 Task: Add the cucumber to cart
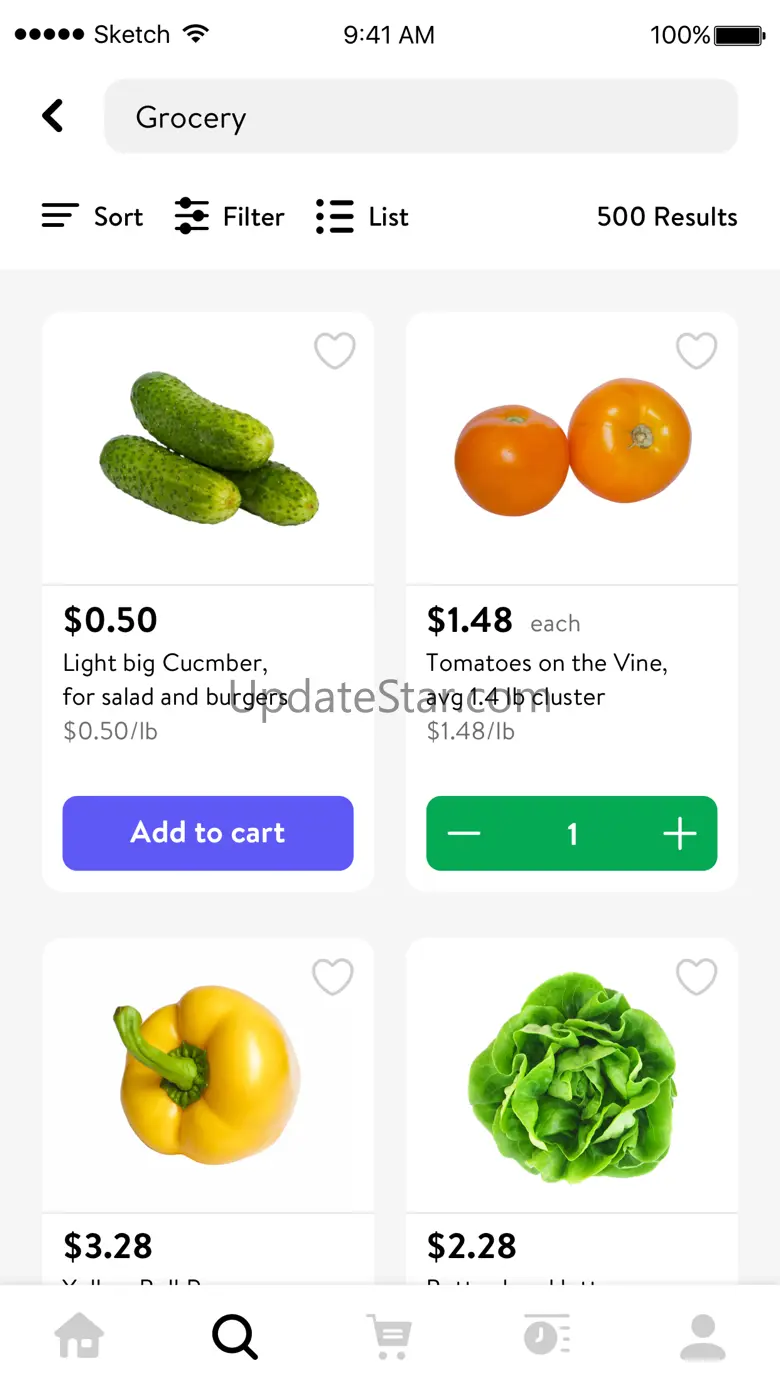click(x=208, y=833)
